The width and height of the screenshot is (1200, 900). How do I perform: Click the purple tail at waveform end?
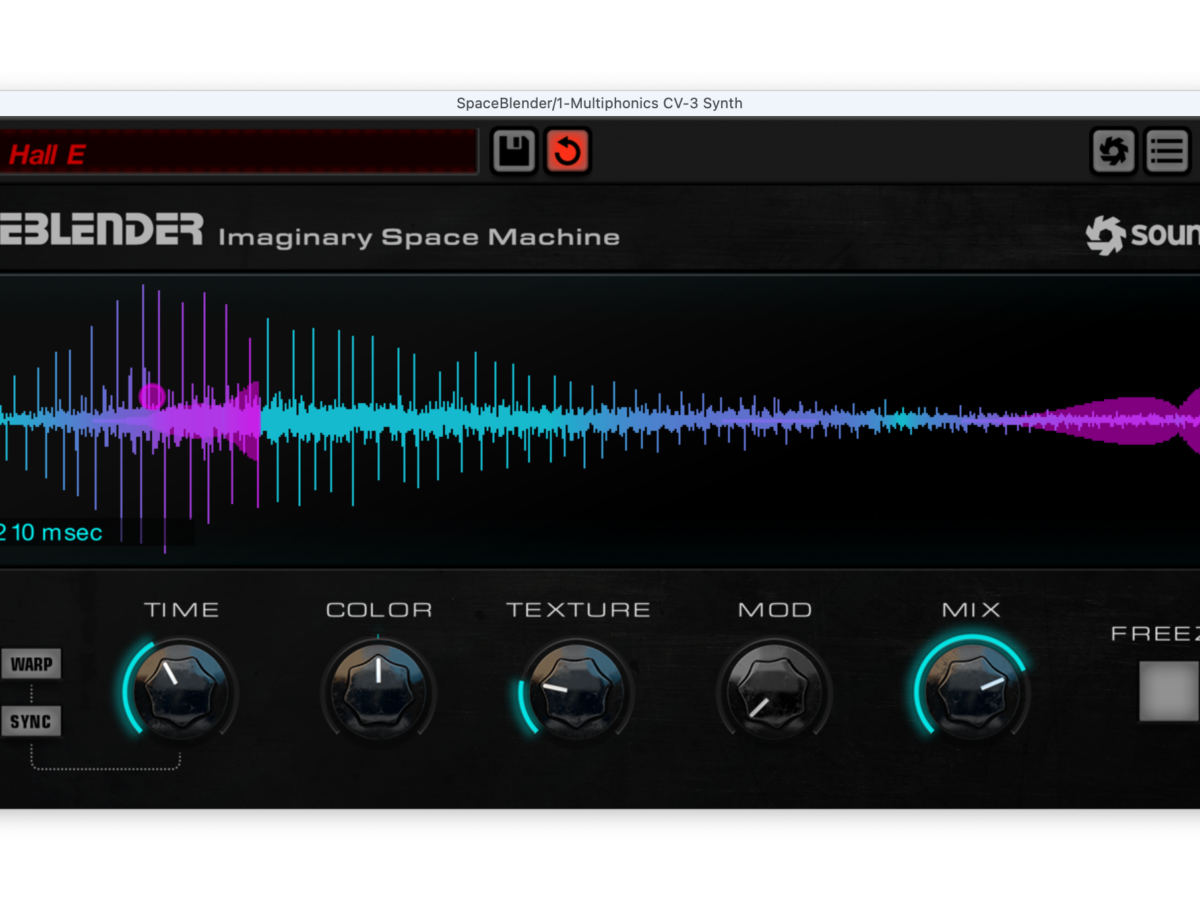pyautogui.click(x=1120, y=420)
